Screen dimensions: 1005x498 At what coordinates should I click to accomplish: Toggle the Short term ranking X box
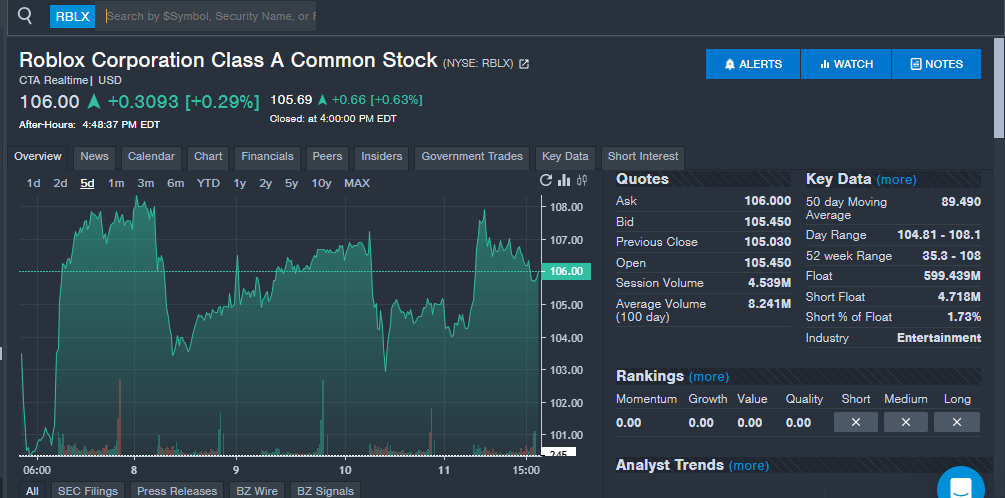[x=856, y=422]
